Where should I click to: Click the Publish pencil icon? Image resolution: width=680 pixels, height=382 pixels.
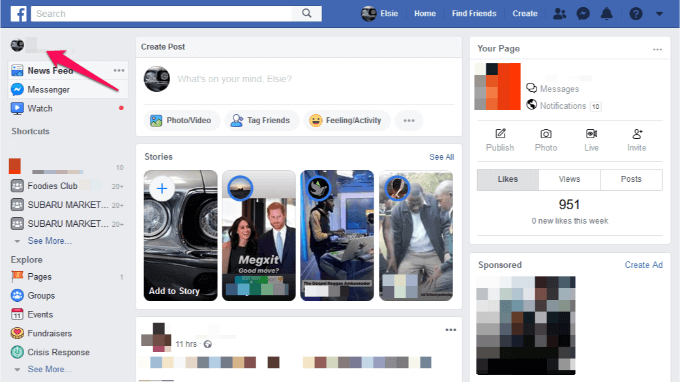[500, 134]
